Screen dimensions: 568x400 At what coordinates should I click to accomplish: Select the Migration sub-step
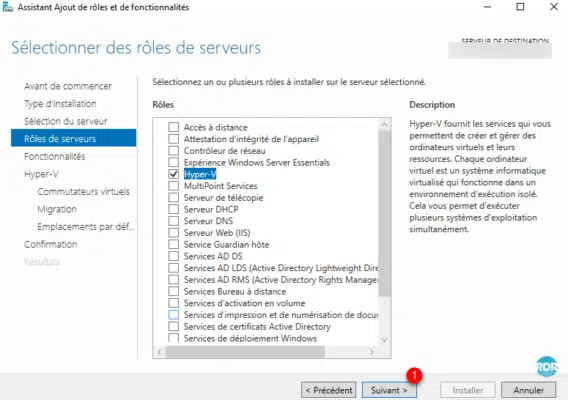(x=57, y=209)
